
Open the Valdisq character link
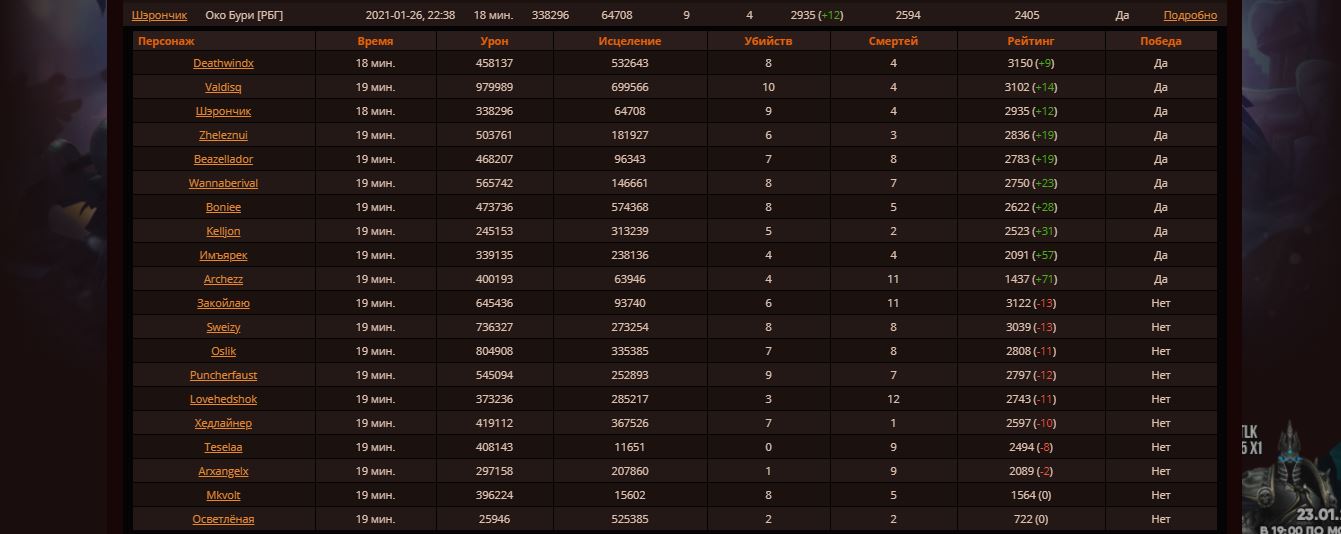(x=223, y=87)
